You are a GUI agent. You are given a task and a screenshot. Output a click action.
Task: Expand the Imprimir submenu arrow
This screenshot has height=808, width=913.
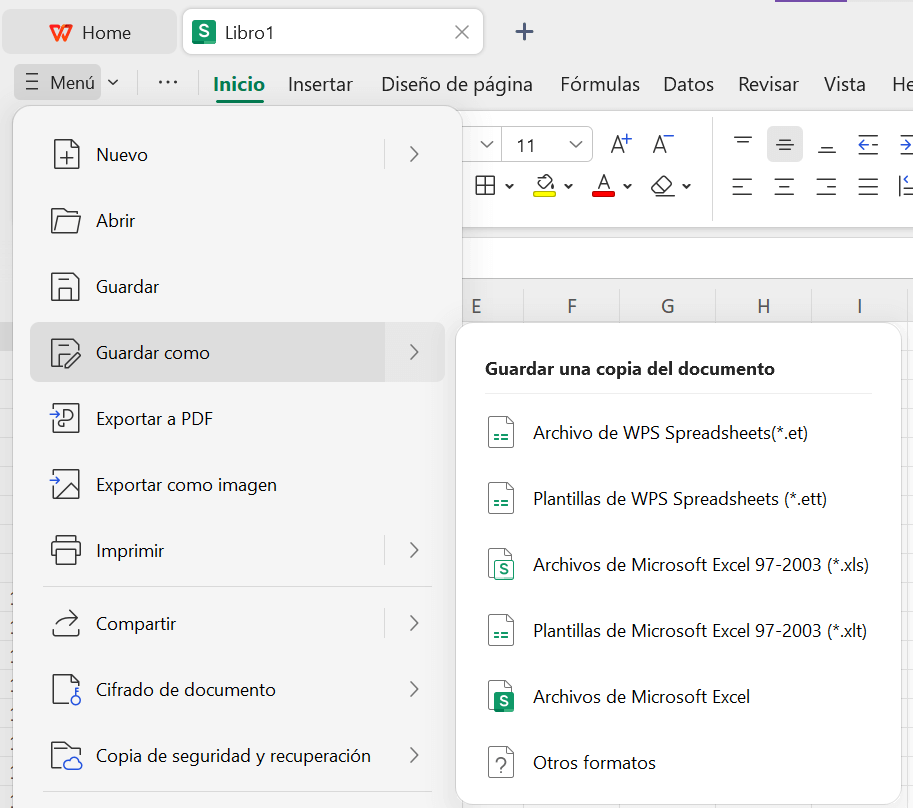414,551
